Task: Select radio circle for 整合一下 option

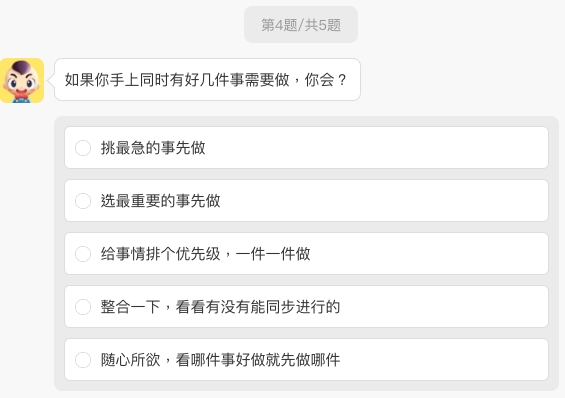Action: [x=83, y=307]
